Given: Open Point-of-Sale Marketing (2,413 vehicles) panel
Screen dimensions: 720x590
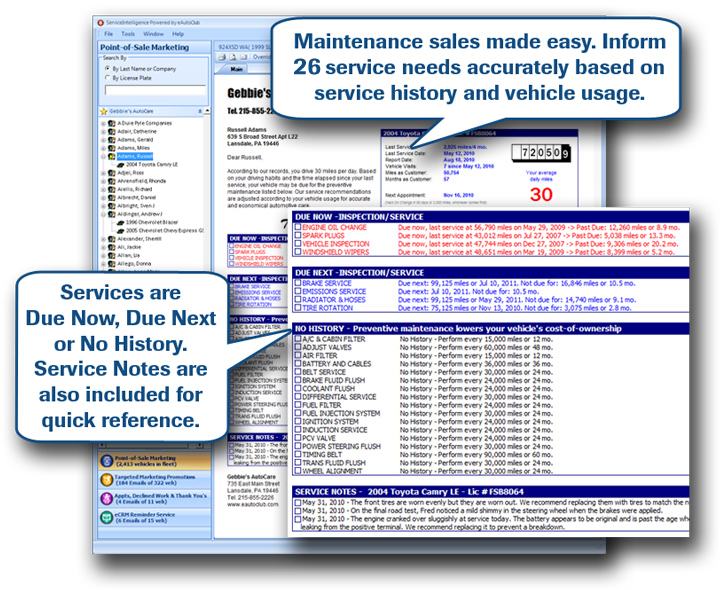Looking at the screenshot, I should click(154, 461).
